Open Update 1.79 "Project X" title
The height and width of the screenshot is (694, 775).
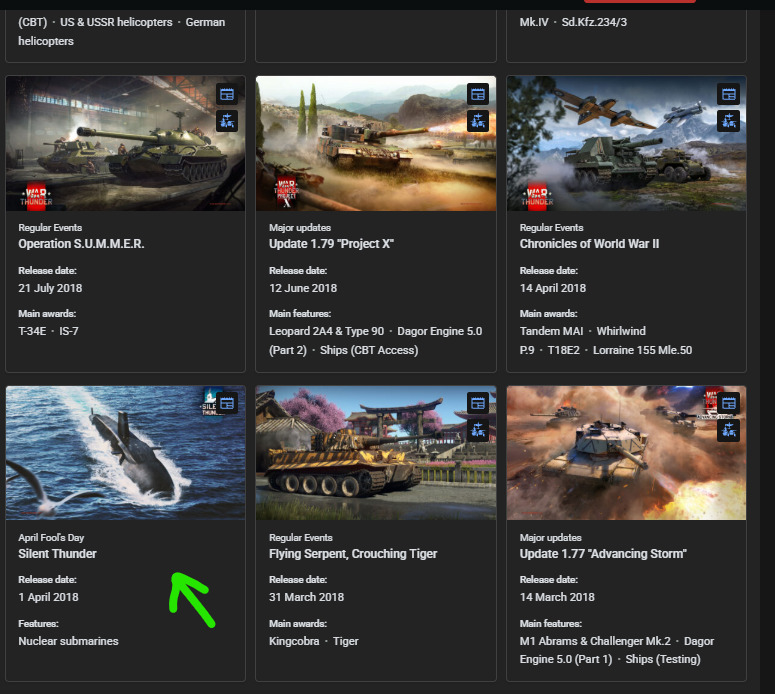pos(331,244)
